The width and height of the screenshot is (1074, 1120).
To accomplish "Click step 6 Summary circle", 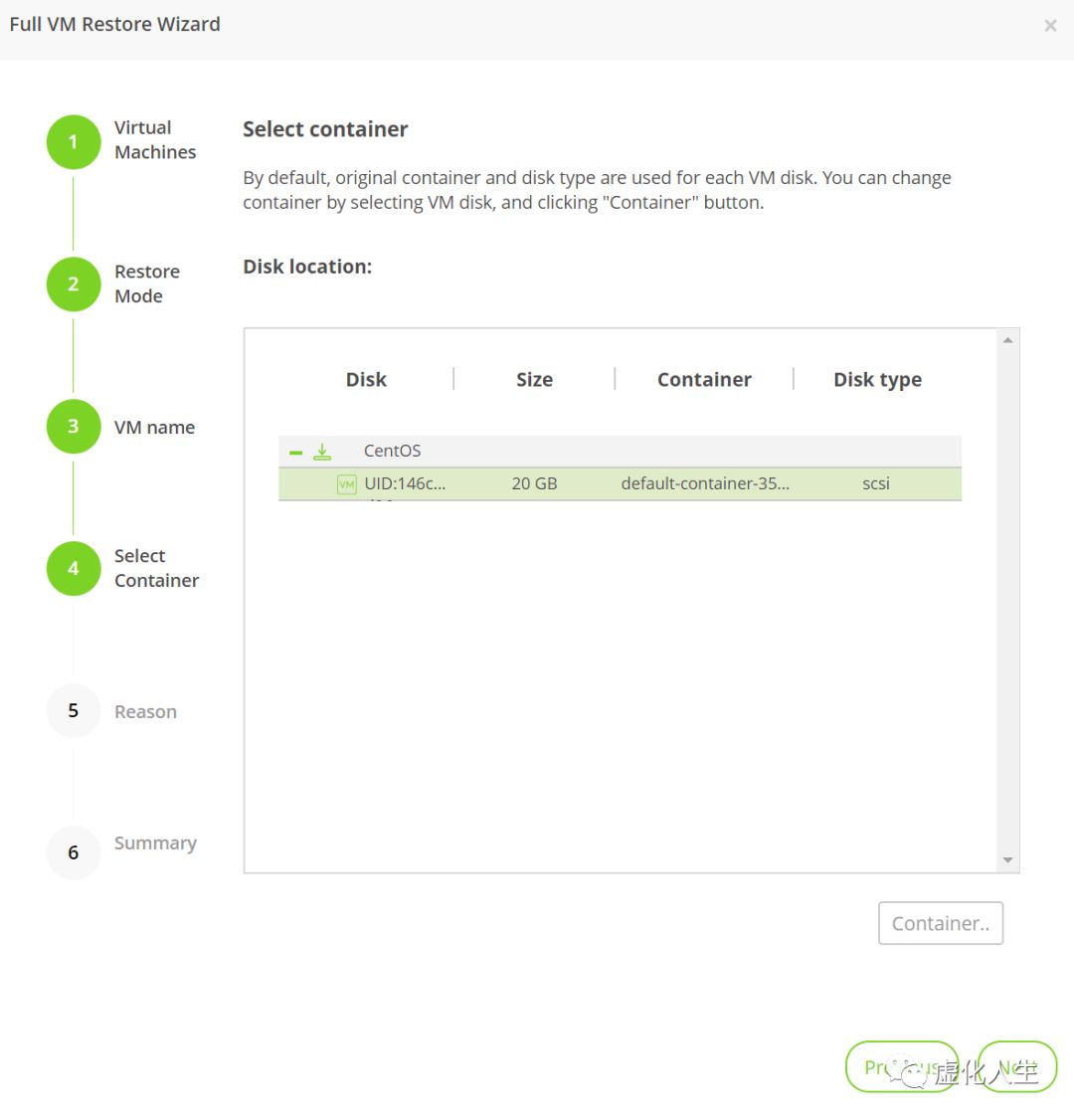I will pos(74,852).
